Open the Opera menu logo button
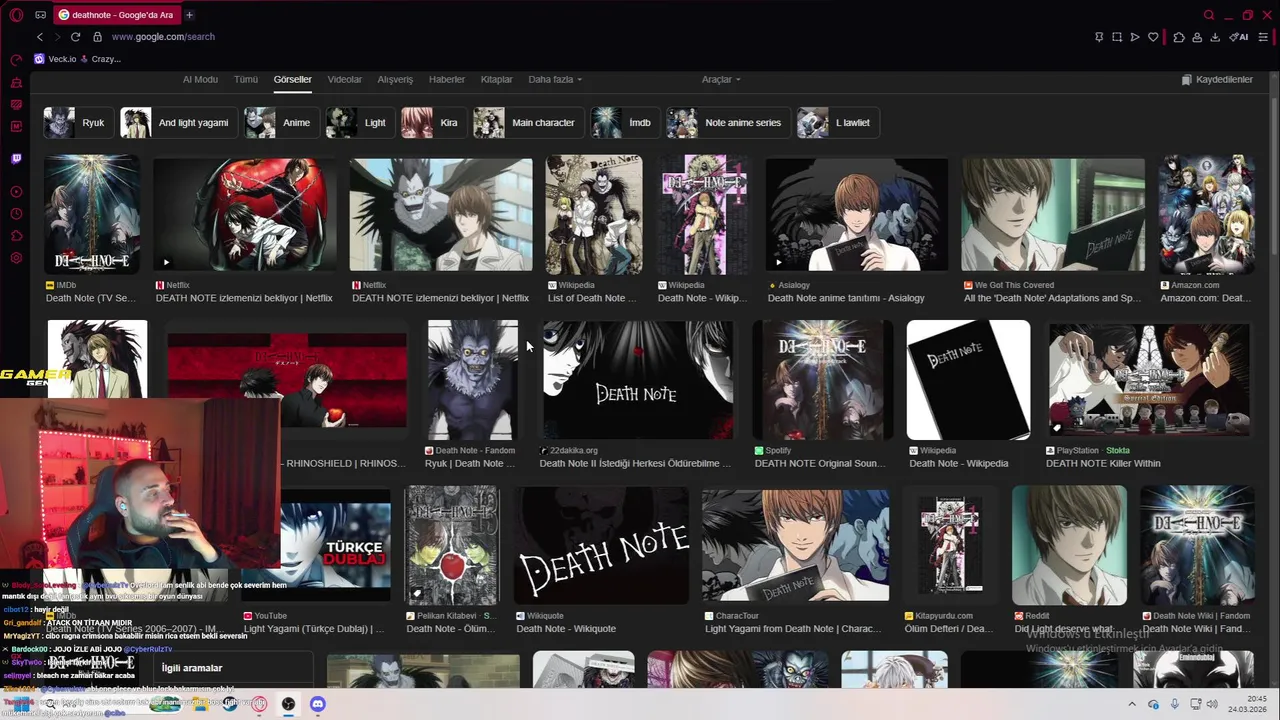This screenshot has height=720, width=1280. (15, 14)
